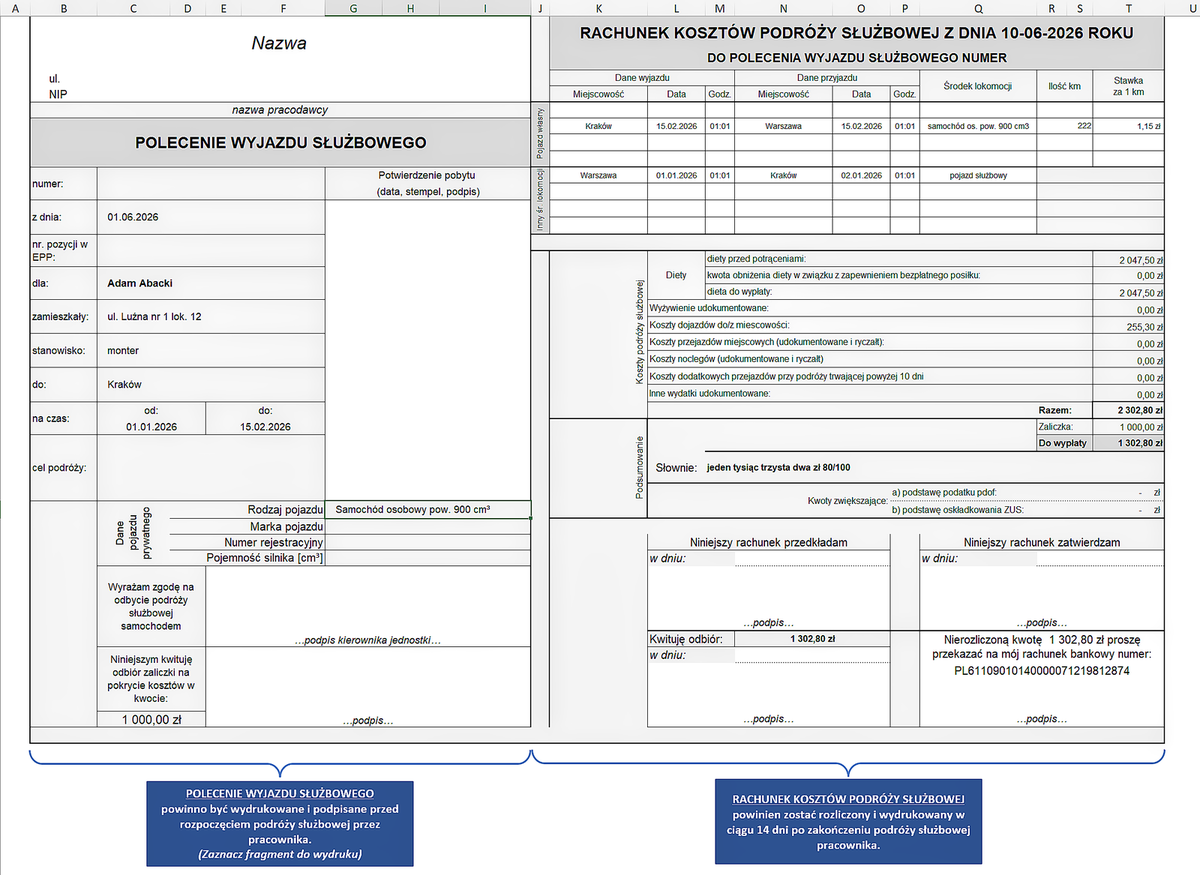Select the amount in words 'jeden tysiąc trzysta dwa zł 80/100'

tap(779, 467)
